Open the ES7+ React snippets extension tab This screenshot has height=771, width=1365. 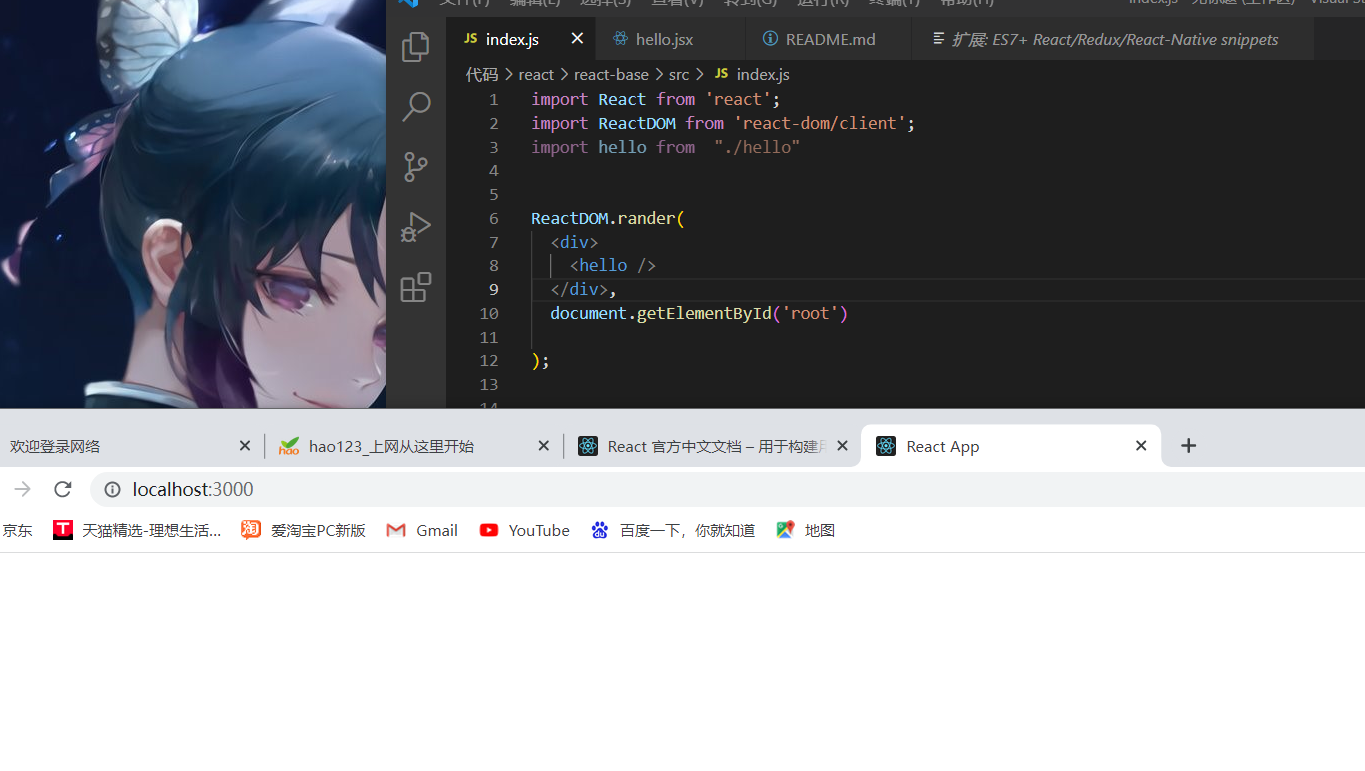coord(1113,39)
